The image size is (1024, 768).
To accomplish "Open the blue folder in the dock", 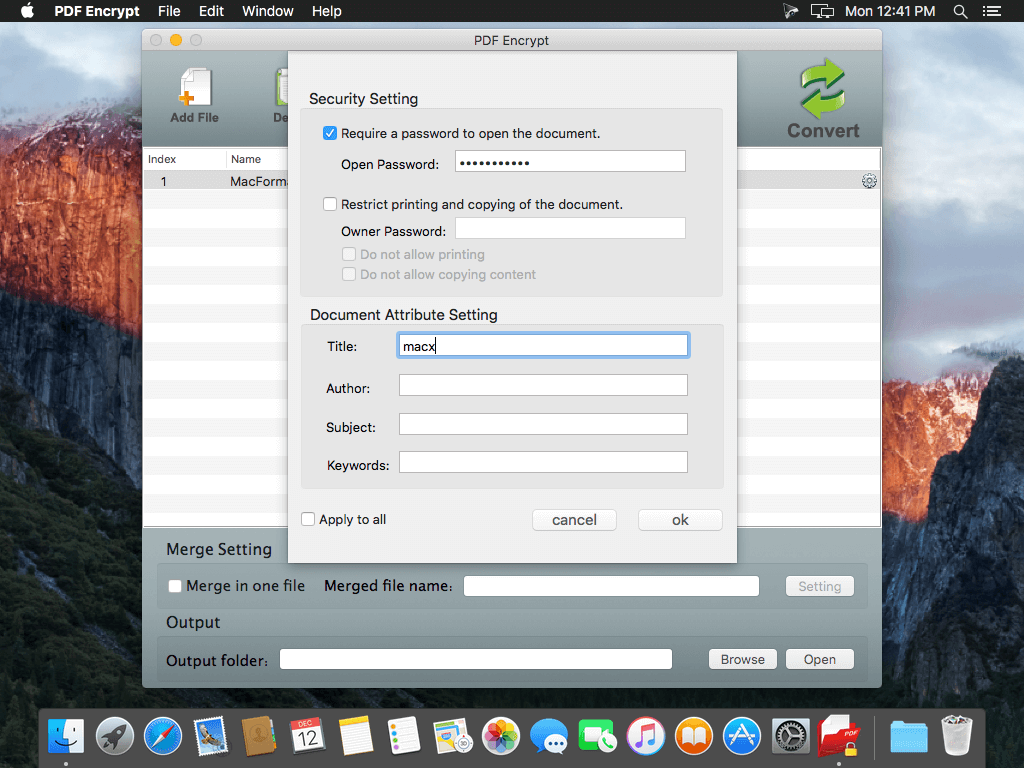I will tap(908, 737).
